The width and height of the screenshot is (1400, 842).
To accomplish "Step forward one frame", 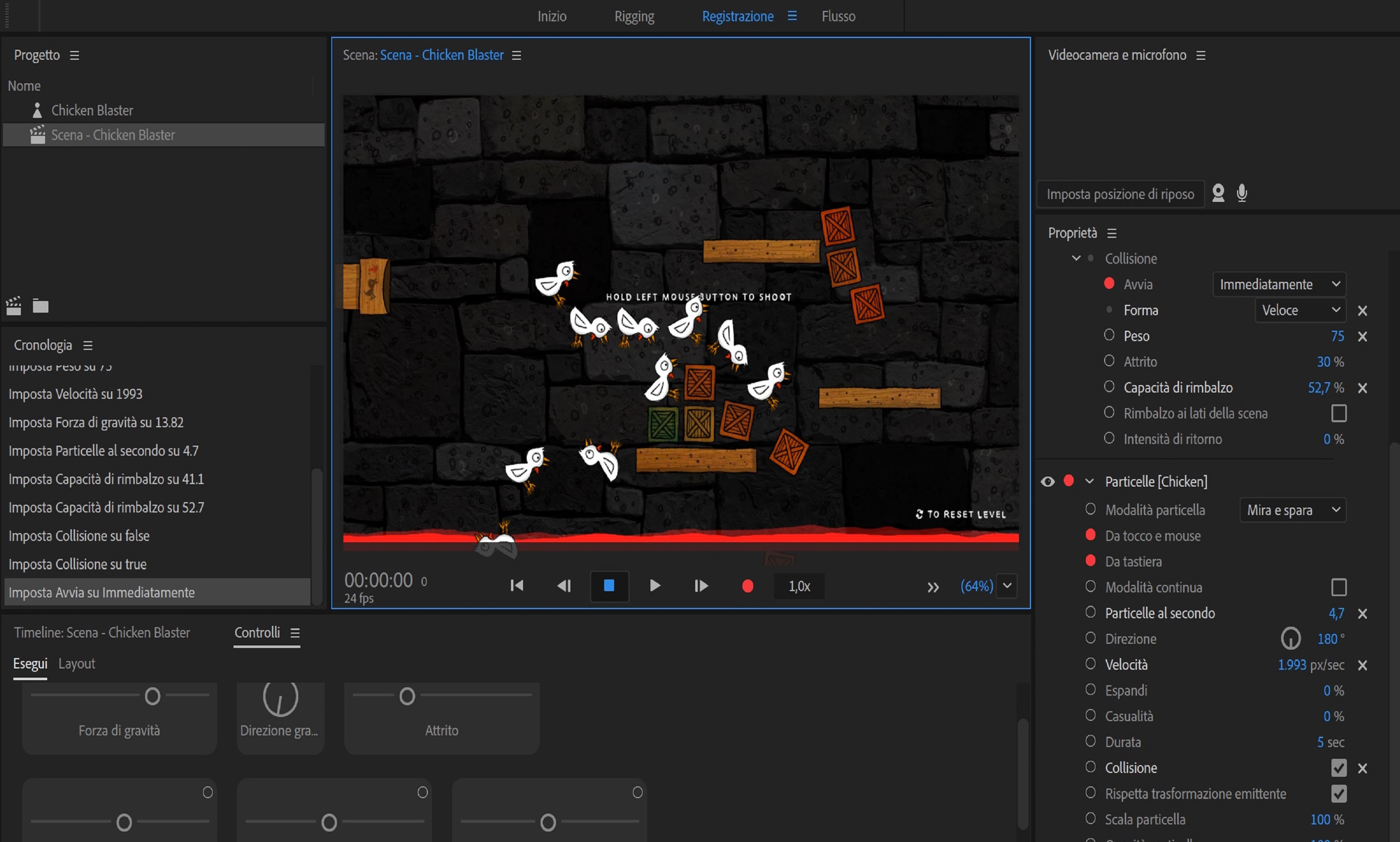I will click(x=701, y=586).
